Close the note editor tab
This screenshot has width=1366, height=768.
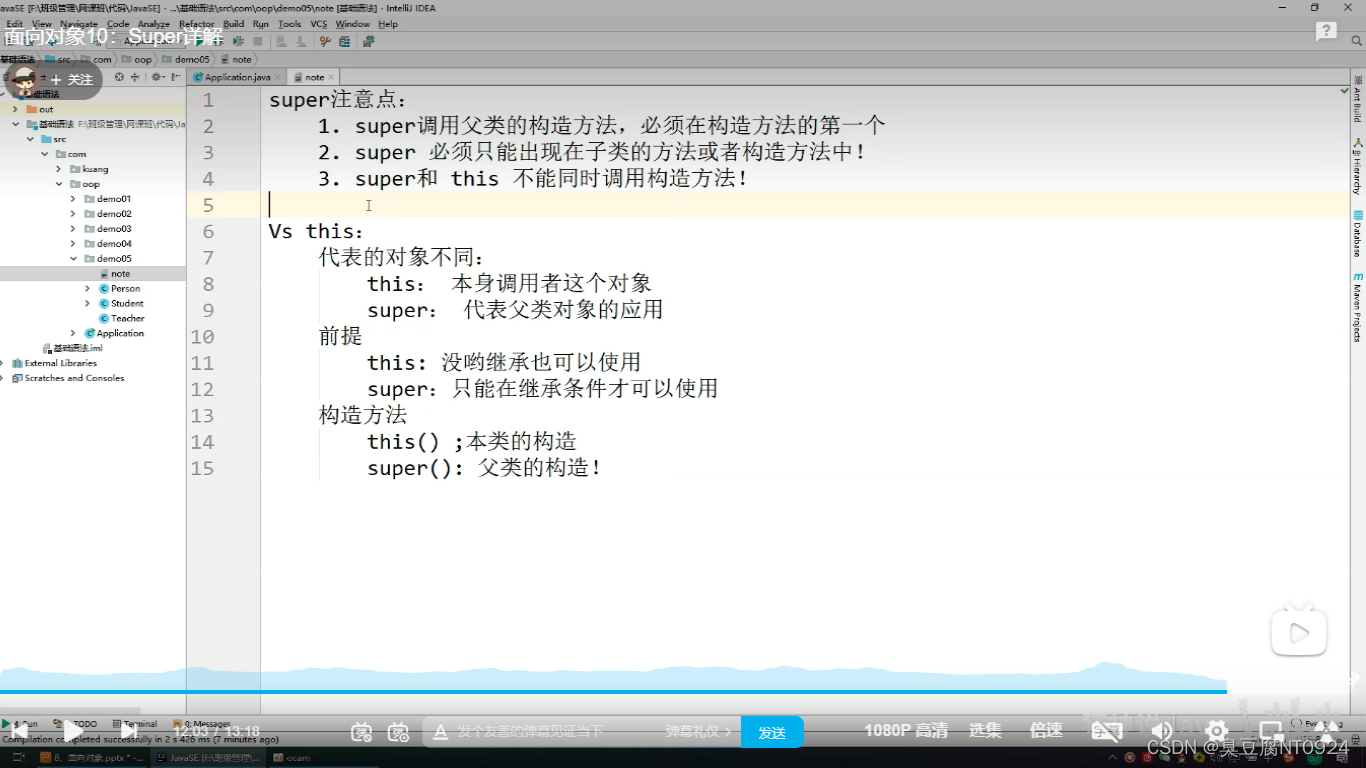pyautogui.click(x=331, y=77)
